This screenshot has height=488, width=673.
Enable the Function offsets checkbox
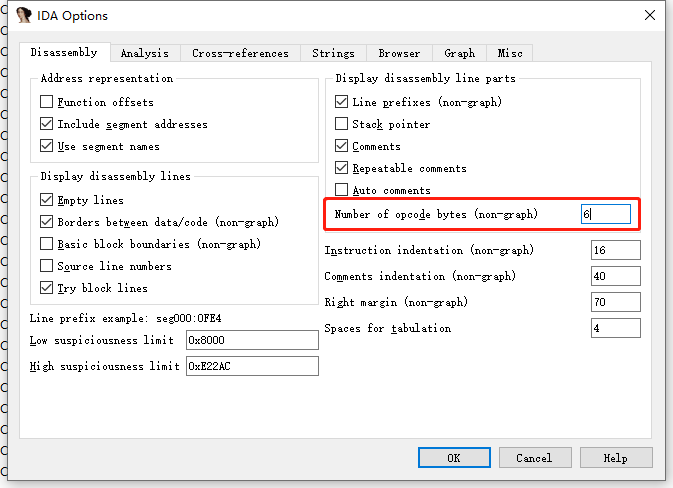click(46, 102)
